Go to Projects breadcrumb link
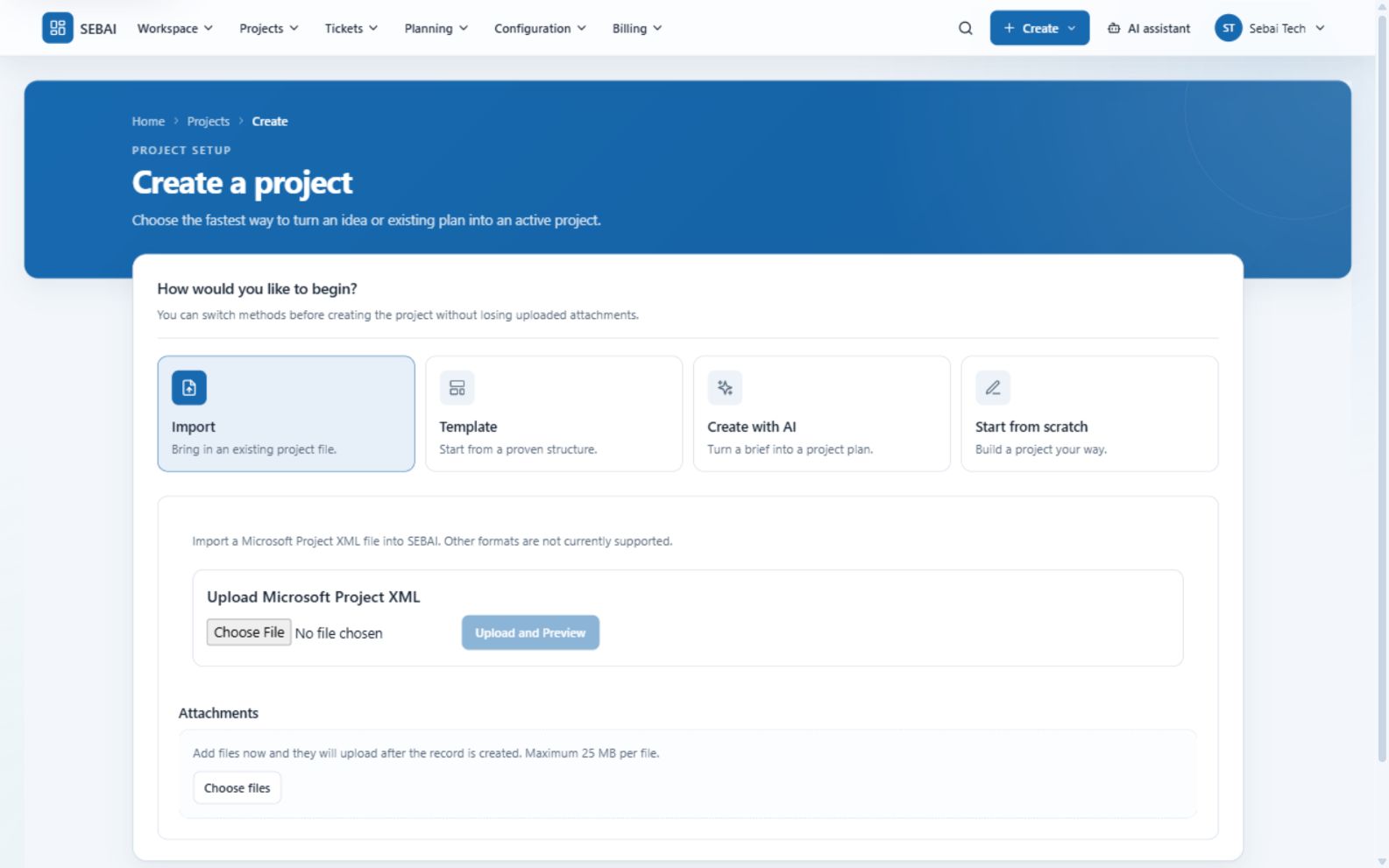Image resolution: width=1389 pixels, height=868 pixels. coord(208,122)
